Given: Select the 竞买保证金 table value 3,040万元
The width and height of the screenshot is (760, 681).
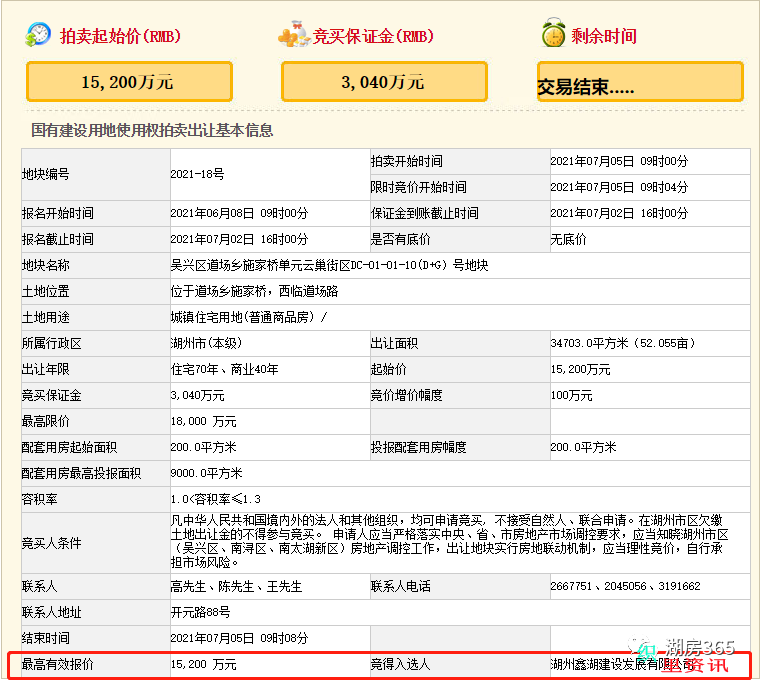Looking at the screenshot, I should pos(197,396).
